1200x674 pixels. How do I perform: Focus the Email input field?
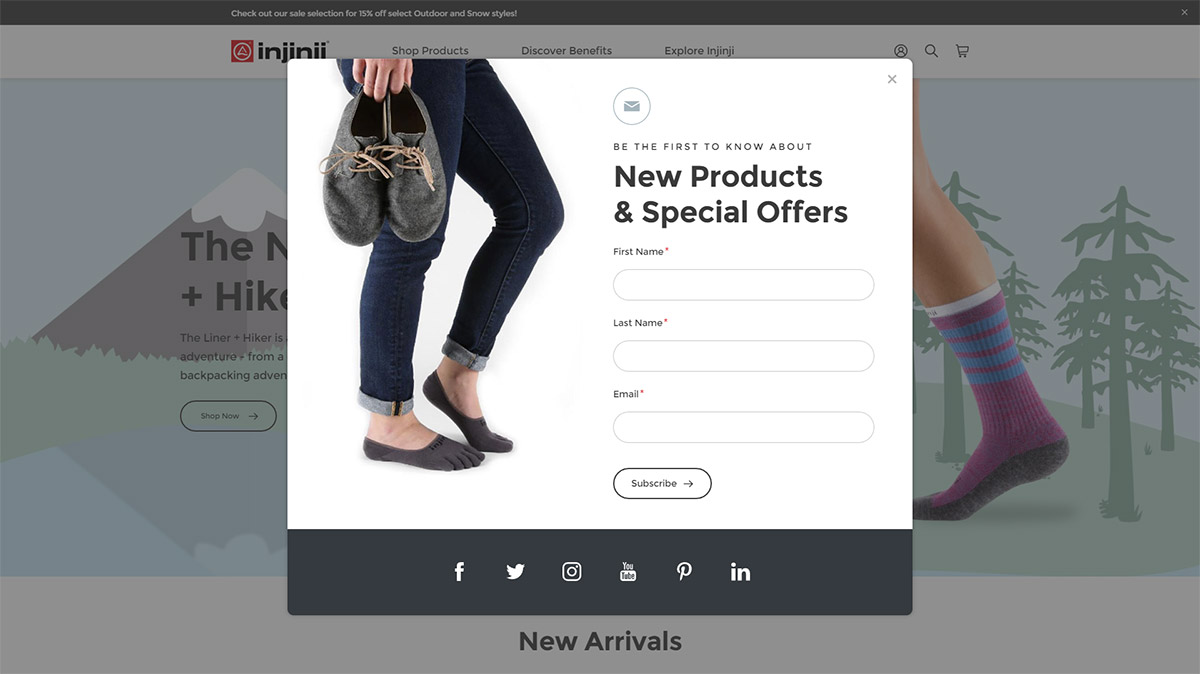743,427
